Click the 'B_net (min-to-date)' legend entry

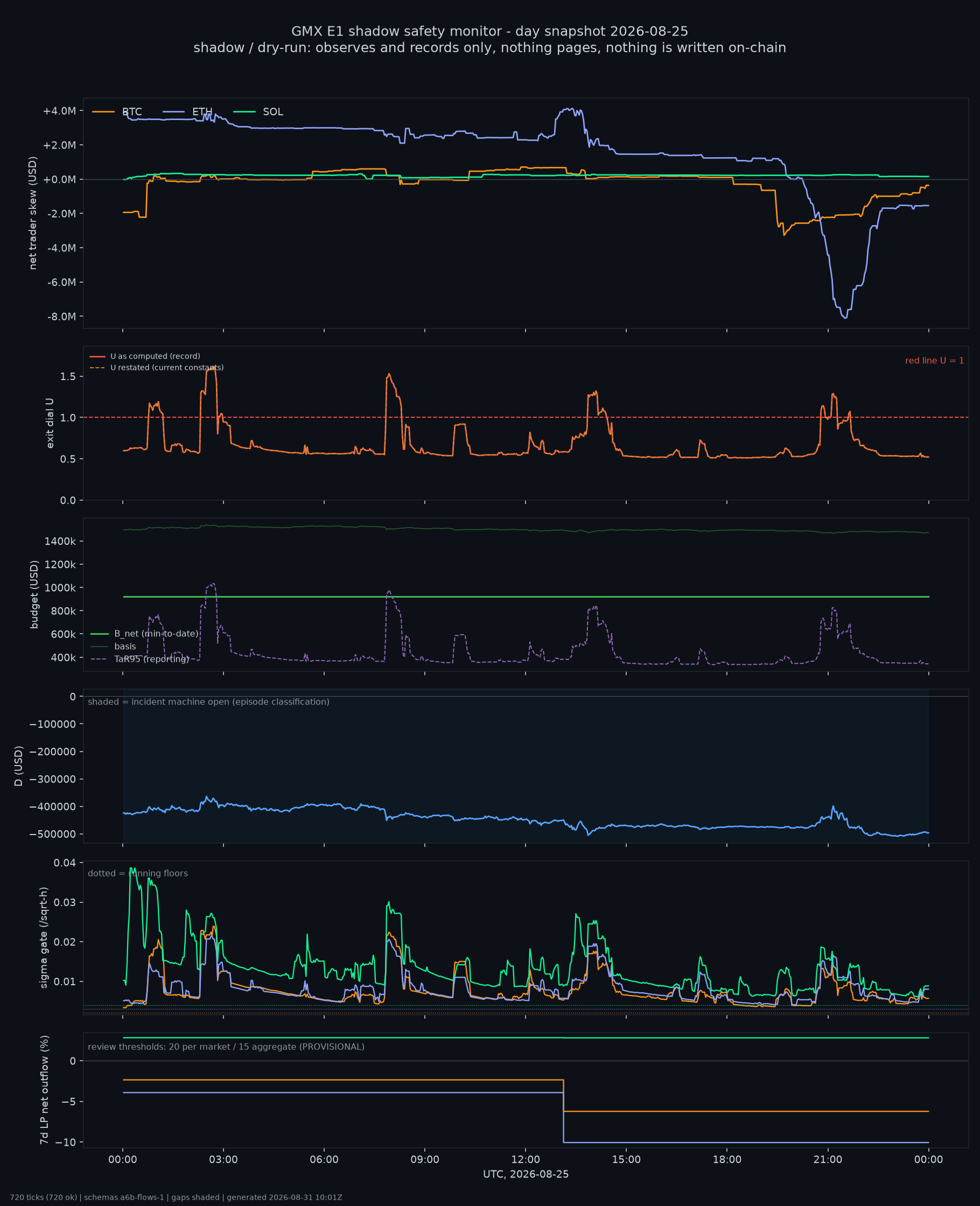pyautogui.click(x=144, y=634)
